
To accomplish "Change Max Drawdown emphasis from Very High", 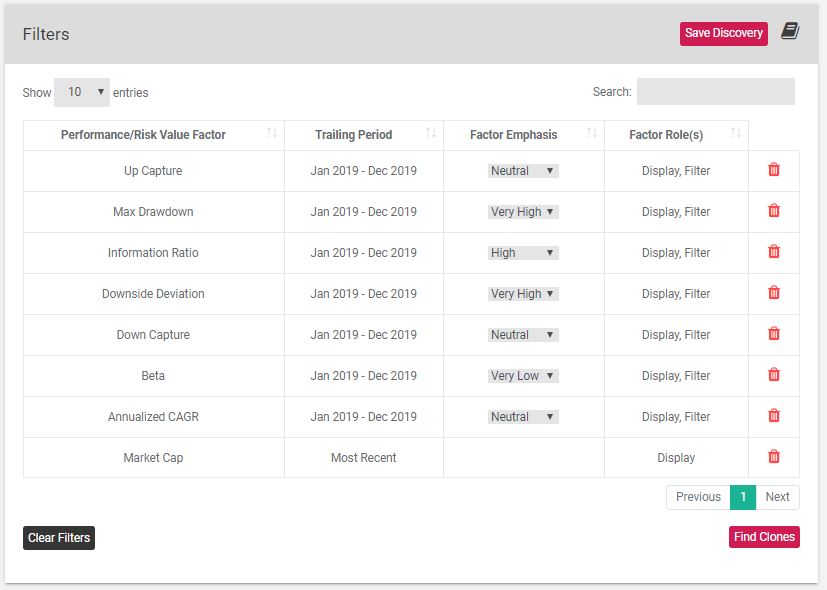I will click(523, 212).
